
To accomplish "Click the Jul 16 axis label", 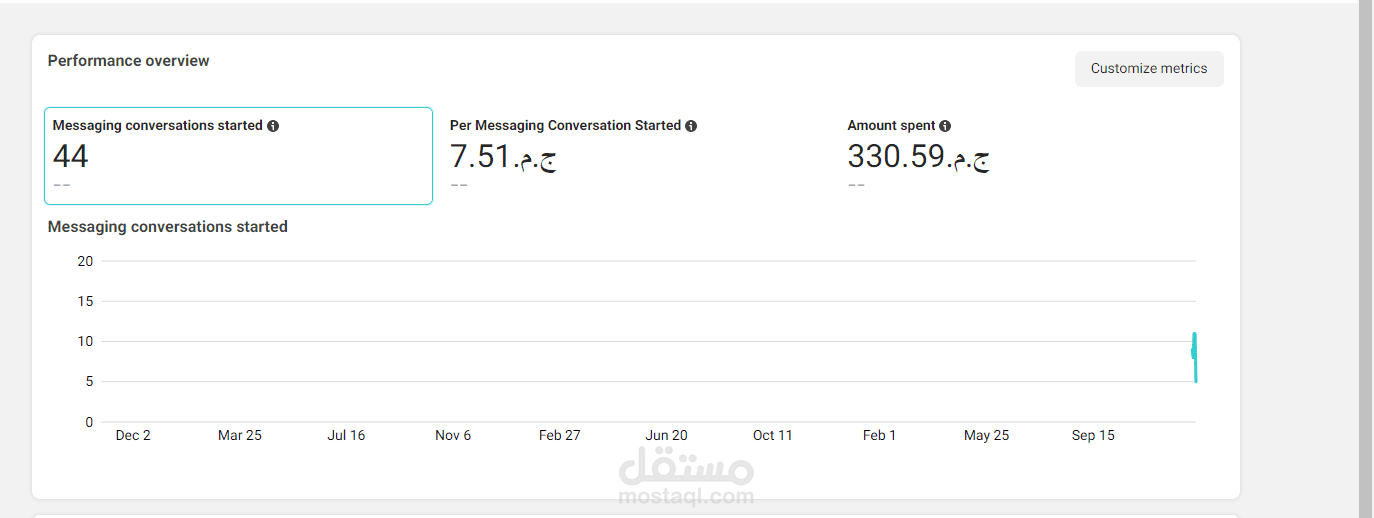I will tap(346, 435).
